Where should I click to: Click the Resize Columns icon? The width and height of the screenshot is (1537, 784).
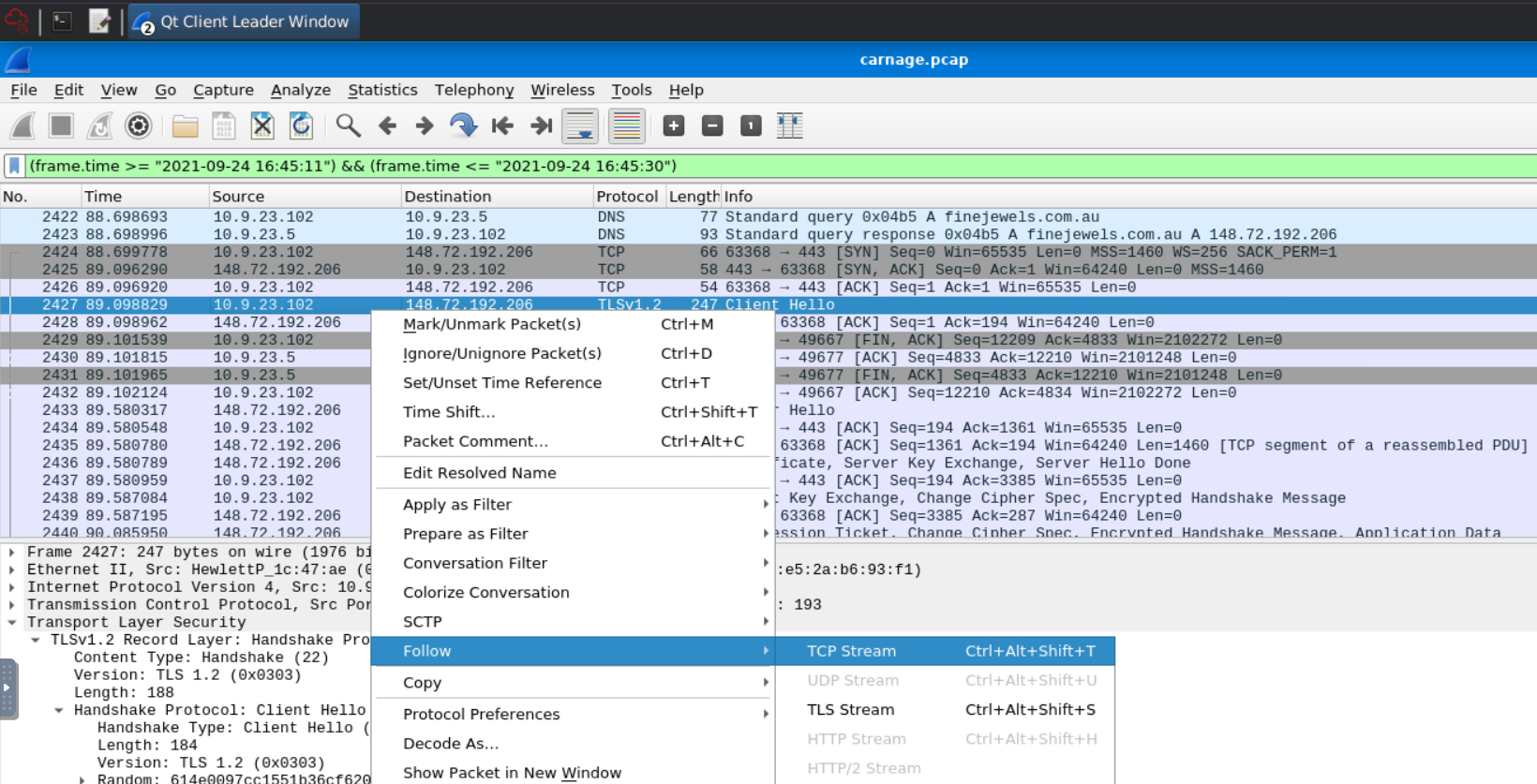[x=790, y=126]
